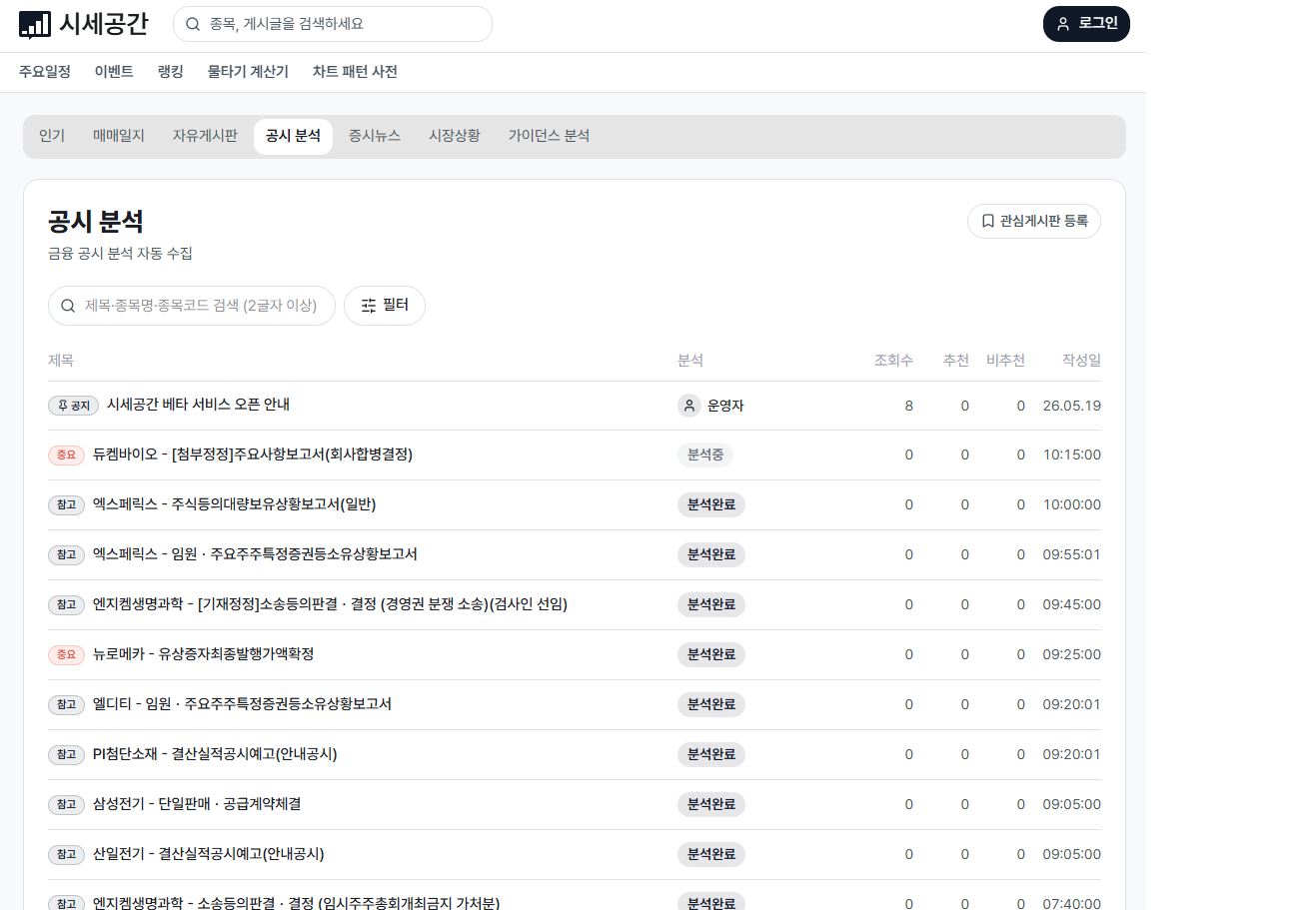This screenshot has width=1316, height=910.
Task: Click the 비추천 column header
Action: point(1005,361)
